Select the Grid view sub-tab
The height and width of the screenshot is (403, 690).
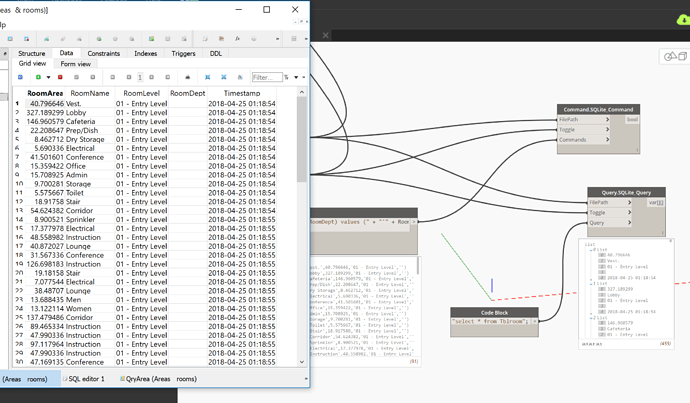pyautogui.click(x=32, y=63)
